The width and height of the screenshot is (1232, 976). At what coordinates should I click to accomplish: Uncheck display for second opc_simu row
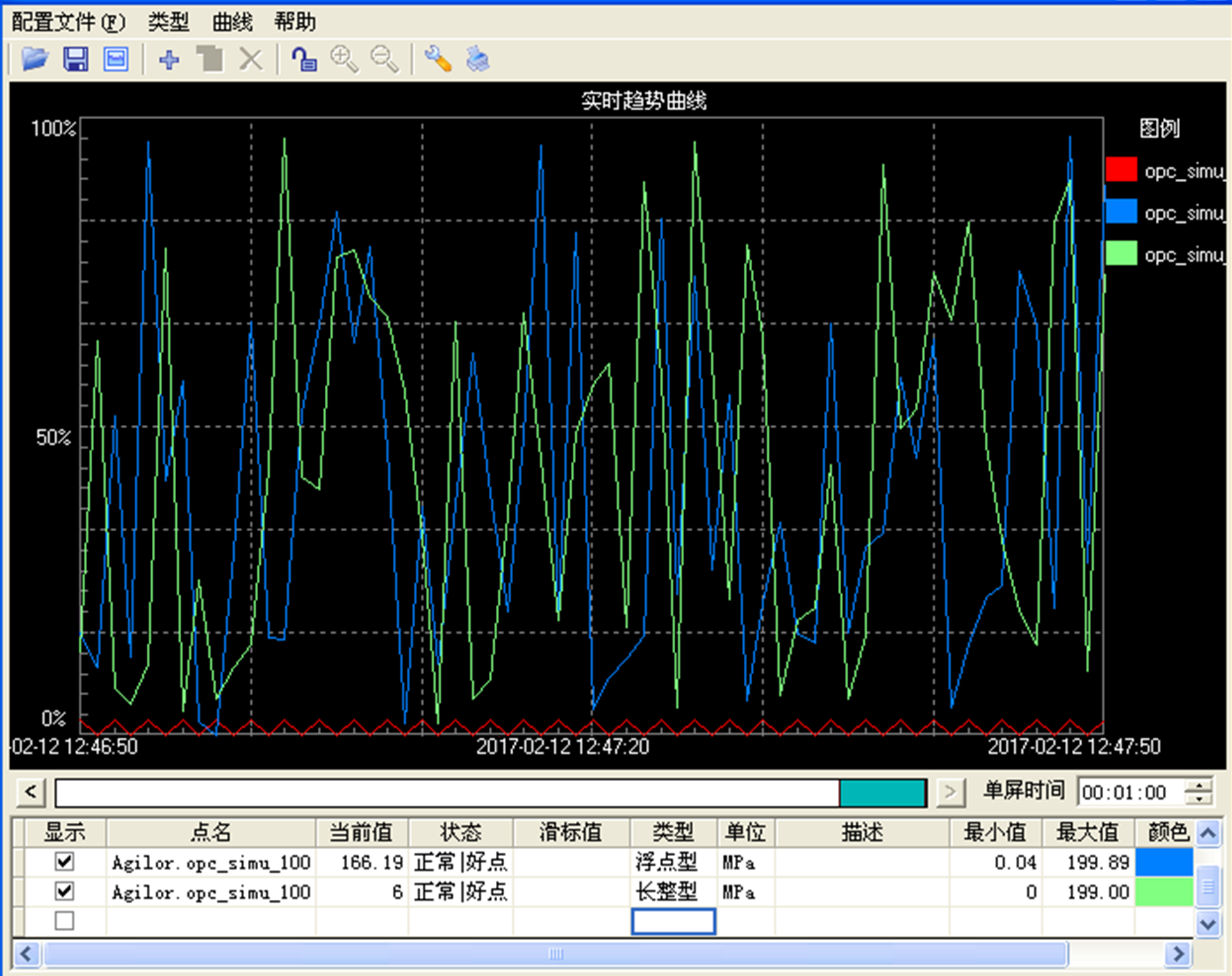coord(64,891)
